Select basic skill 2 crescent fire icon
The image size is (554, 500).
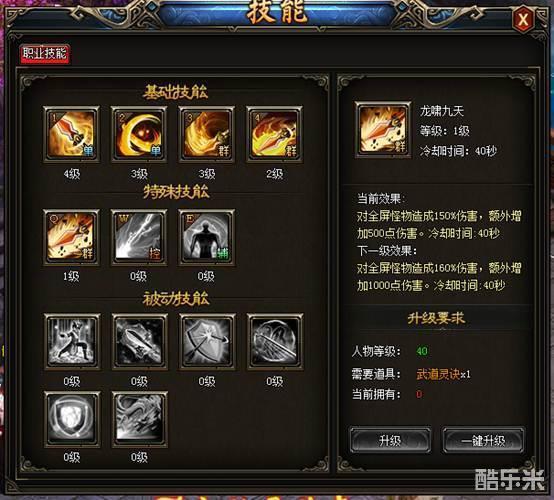(139, 134)
